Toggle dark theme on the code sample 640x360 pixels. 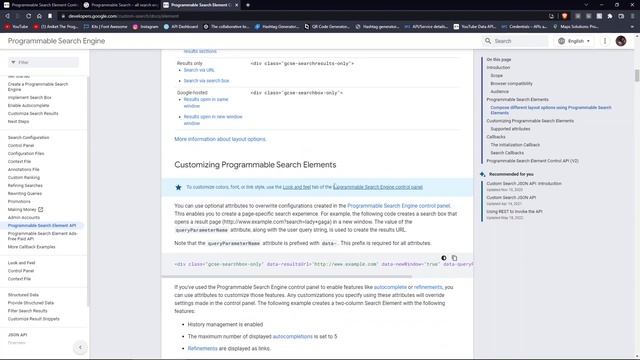coord(444,258)
